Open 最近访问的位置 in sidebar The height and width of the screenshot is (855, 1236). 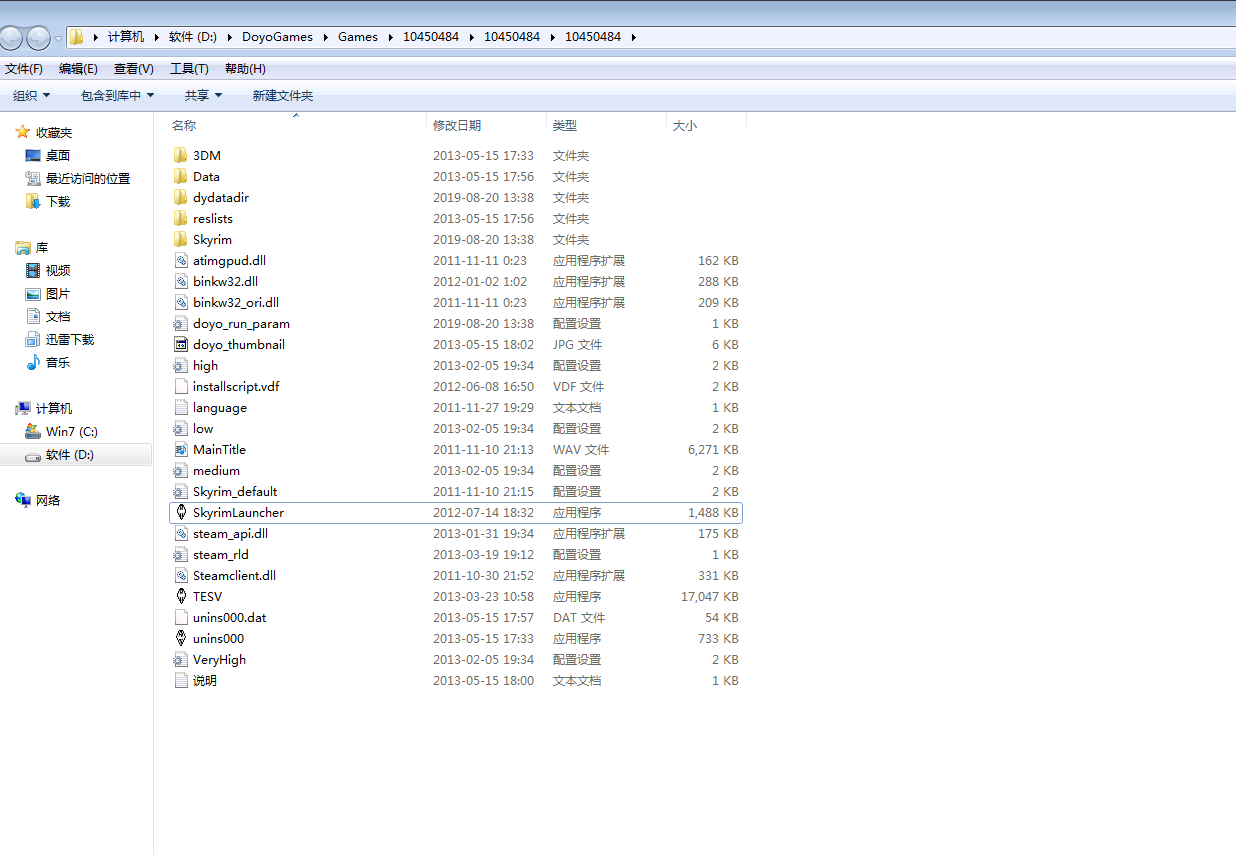88,178
